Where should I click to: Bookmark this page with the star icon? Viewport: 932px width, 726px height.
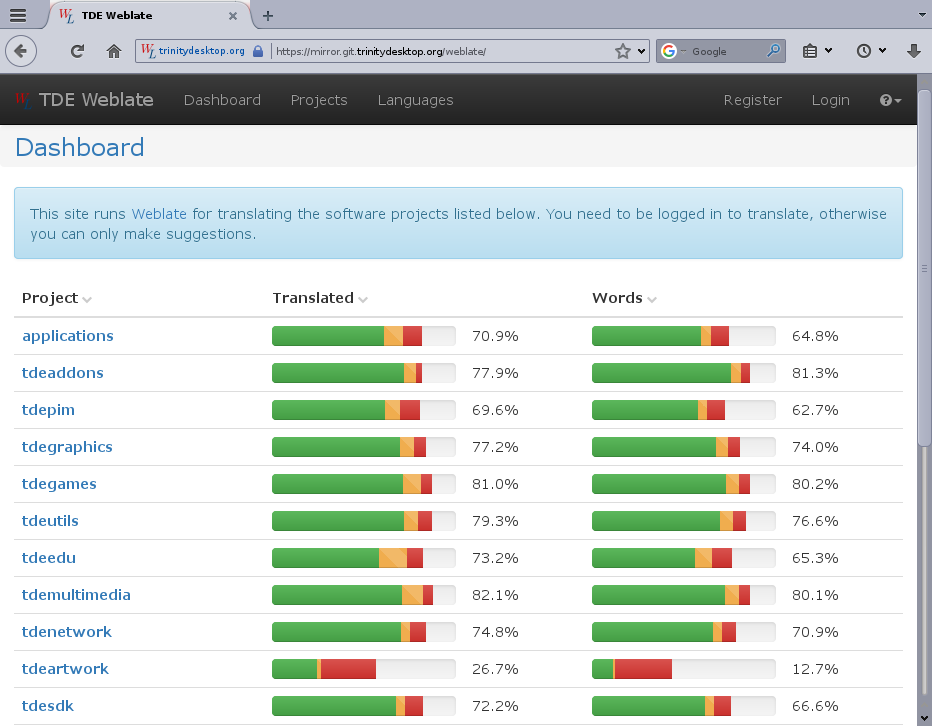coord(622,51)
